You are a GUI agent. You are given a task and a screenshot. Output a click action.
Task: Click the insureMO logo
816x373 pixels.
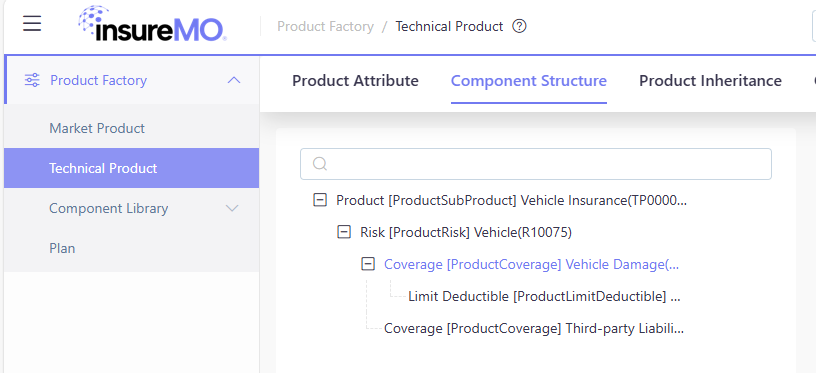[152, 24]
